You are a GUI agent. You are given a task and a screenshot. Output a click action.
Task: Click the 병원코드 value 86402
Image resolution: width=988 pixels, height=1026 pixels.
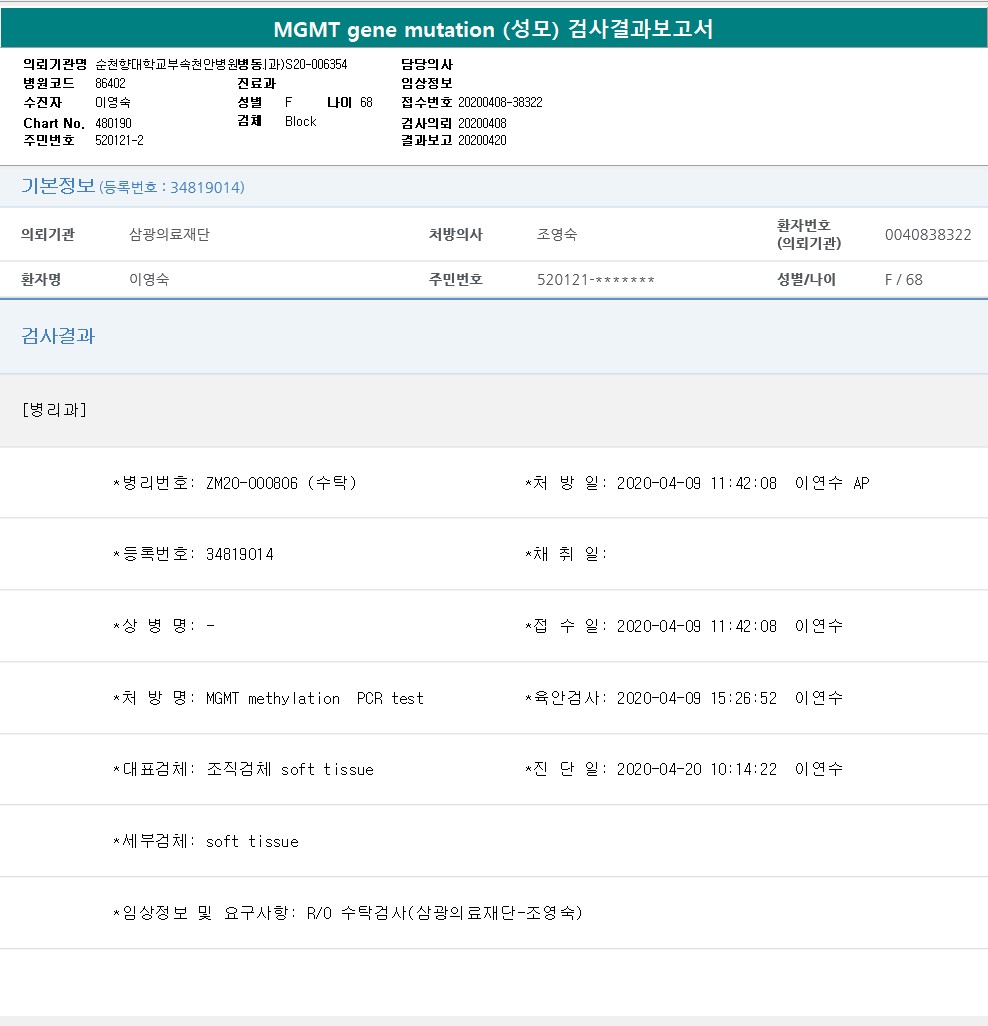pyautogui.click(x=110, y=83)
